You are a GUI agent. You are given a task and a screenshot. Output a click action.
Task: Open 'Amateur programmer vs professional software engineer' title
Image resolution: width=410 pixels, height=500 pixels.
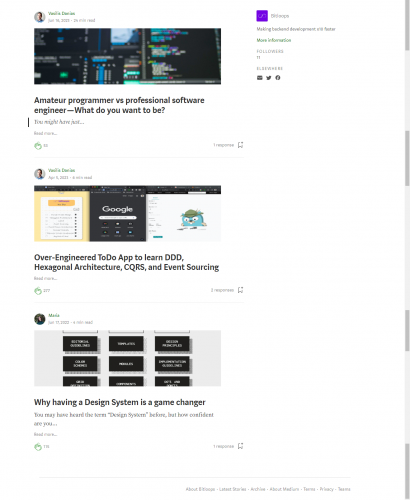point(119,105)
